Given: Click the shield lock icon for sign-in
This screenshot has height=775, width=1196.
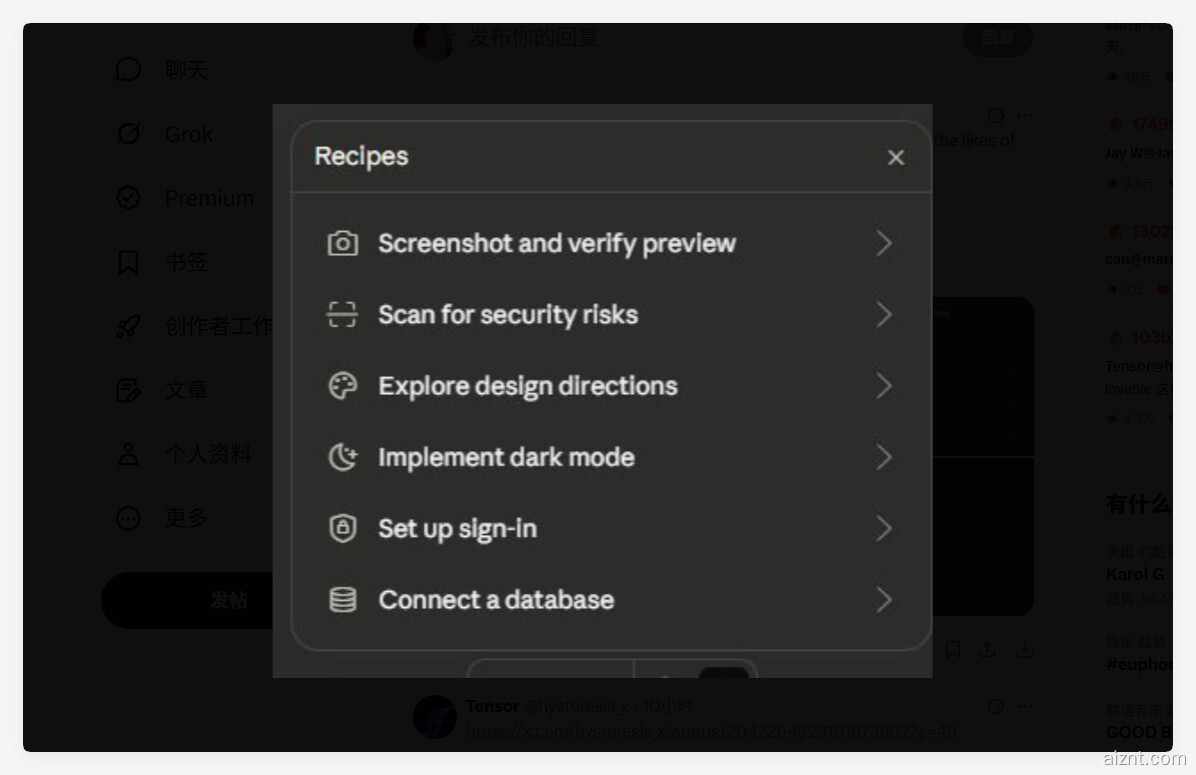Looking at the screenshot, I should point(343,529).
